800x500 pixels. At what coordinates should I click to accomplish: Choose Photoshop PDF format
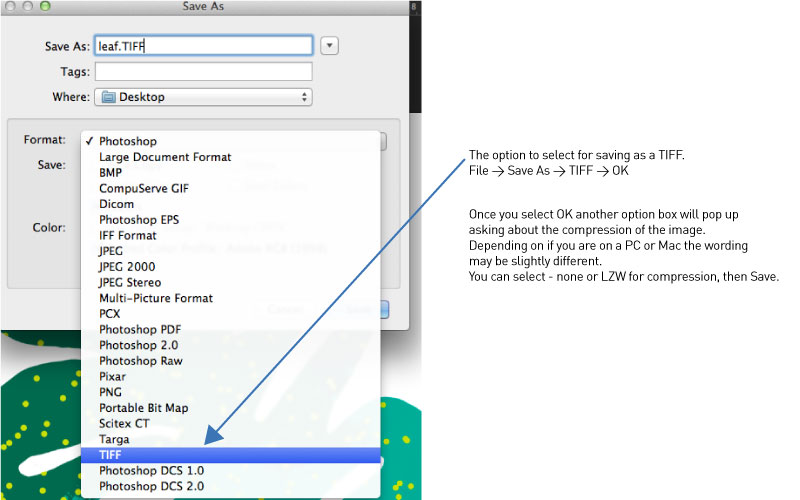click(x=231, y=330)
